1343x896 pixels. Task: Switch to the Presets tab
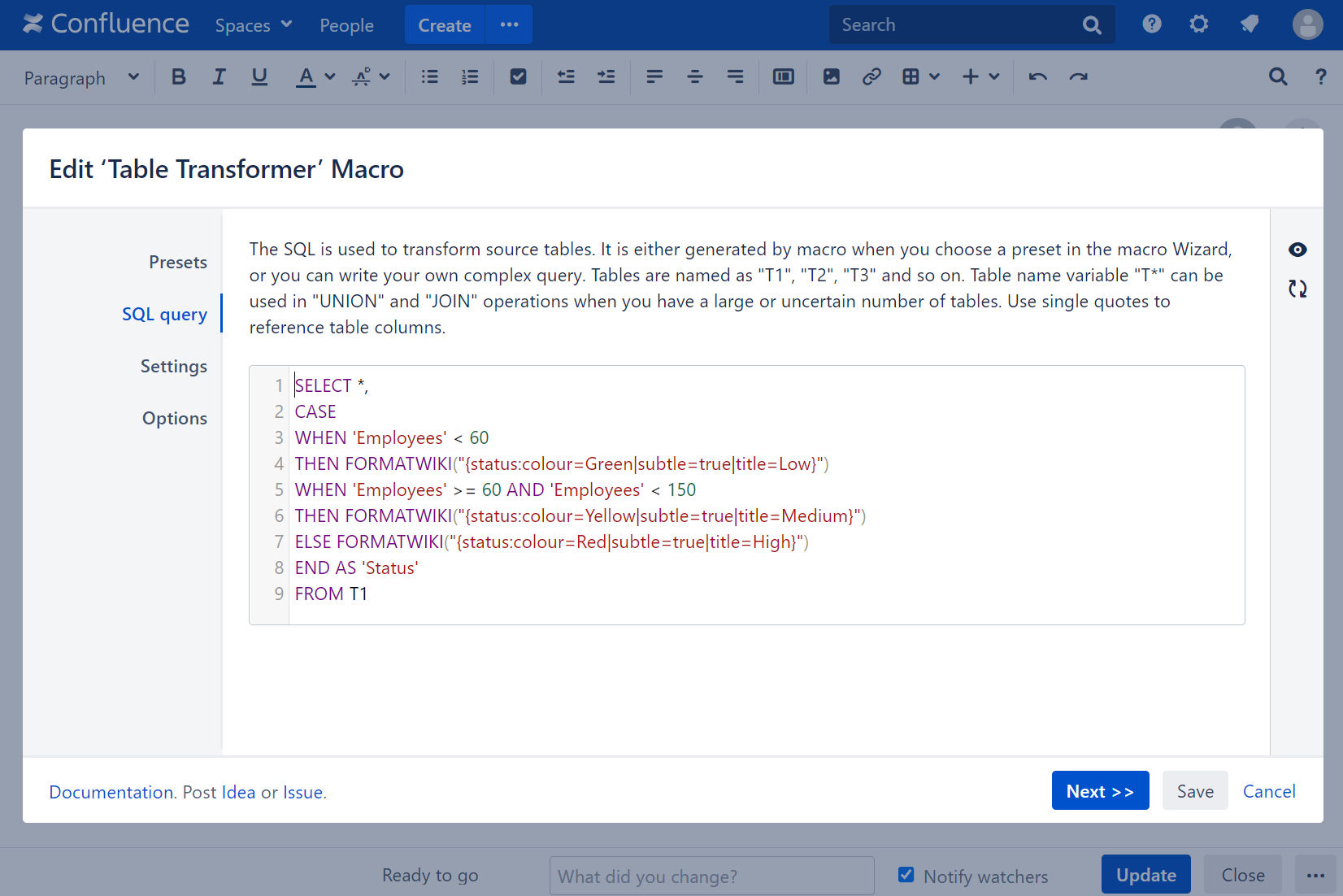coord(177,263)
